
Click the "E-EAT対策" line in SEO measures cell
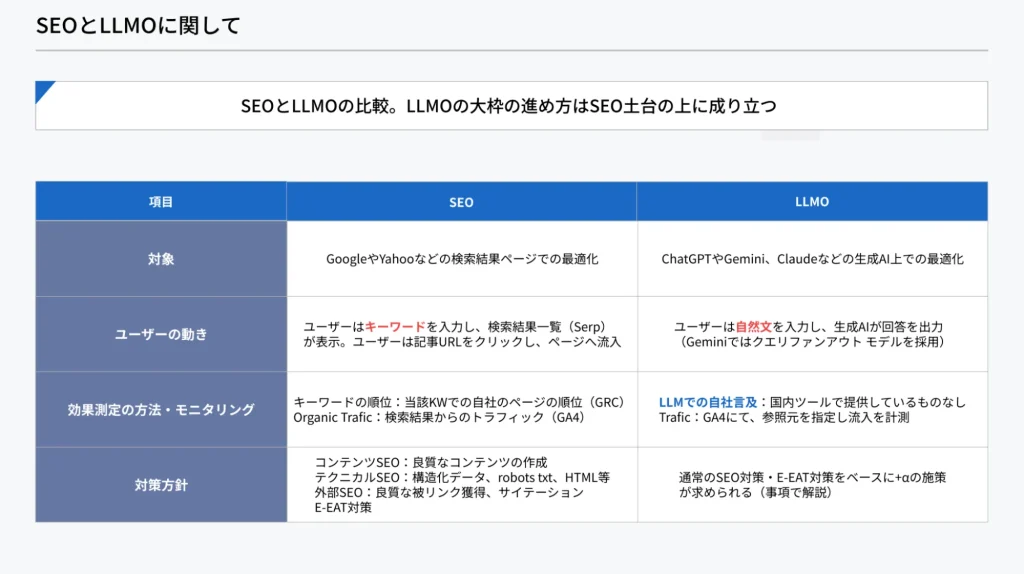click(x=343, y=507)
